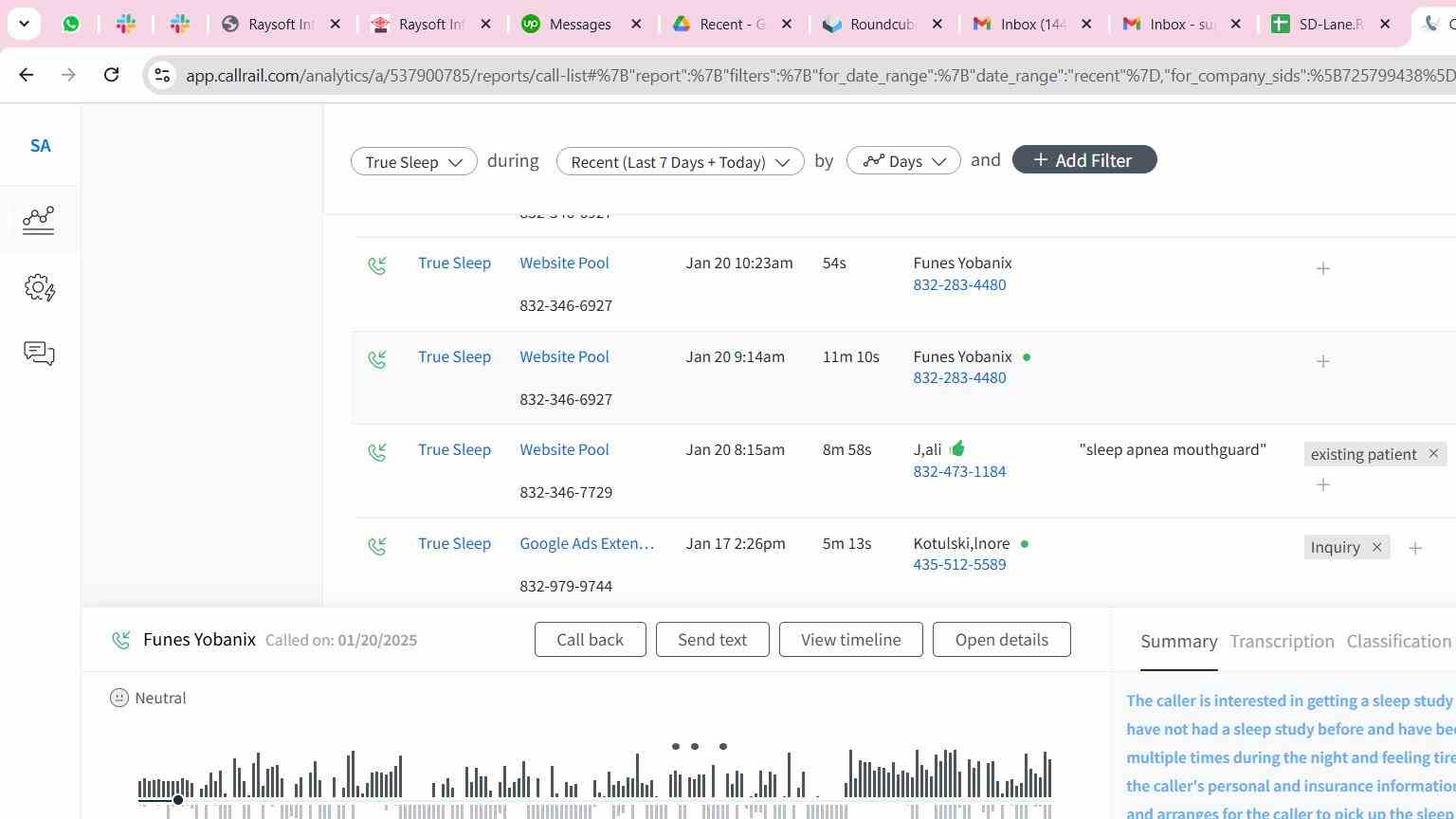The image size is (1456, 819).
Task: Click phone number 832-283-4480 in 54s row
Action: tap(959, 284)
